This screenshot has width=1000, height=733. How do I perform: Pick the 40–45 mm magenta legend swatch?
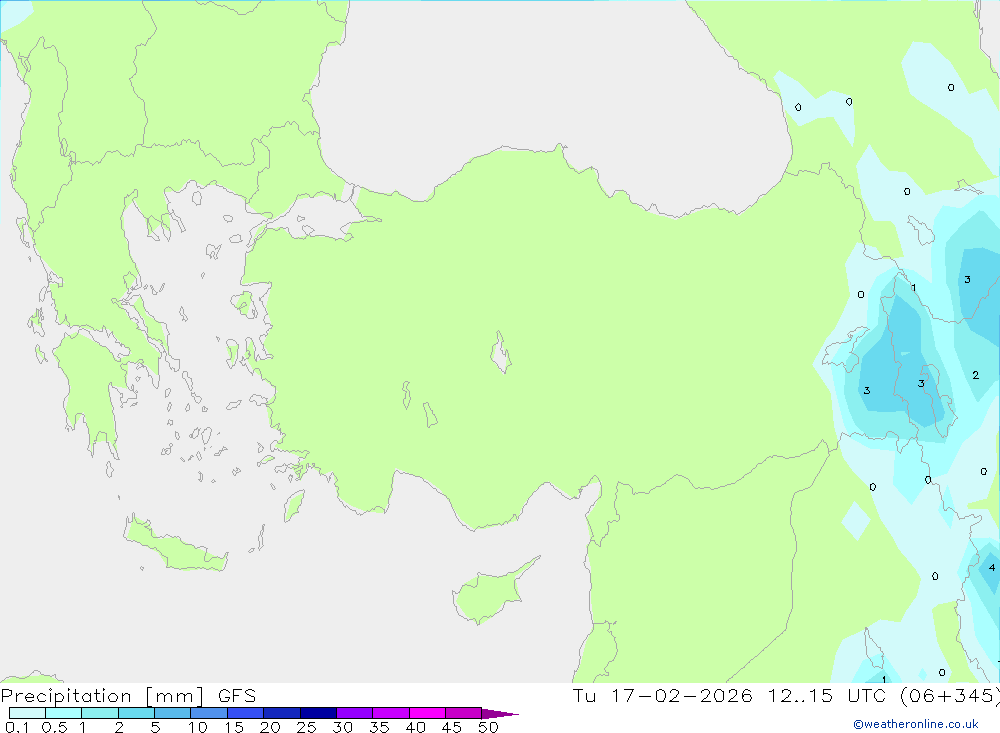(427, 713)
